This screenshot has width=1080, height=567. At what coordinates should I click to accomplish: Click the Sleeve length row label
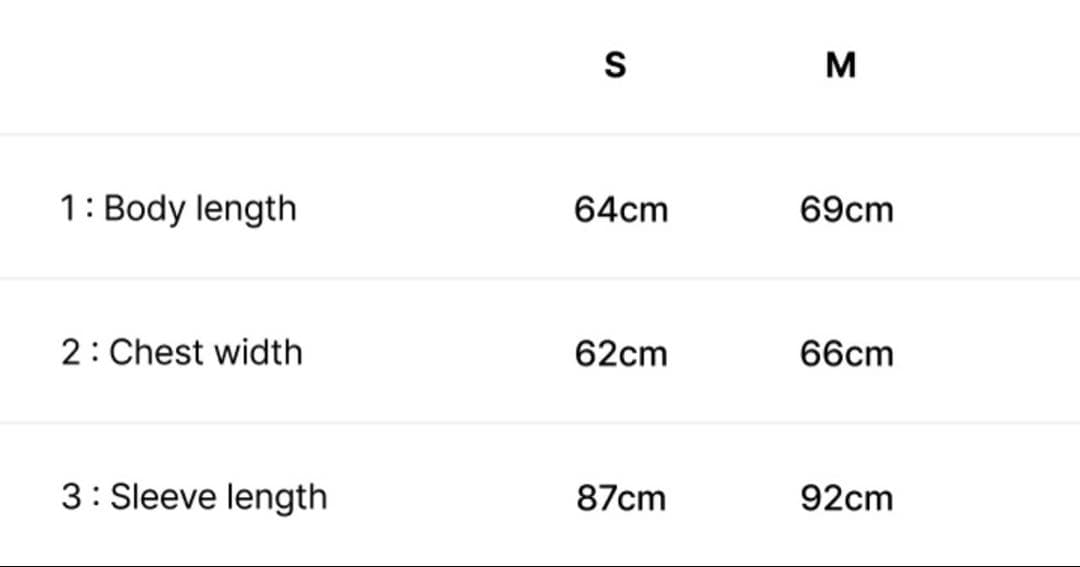pos(218,497)
